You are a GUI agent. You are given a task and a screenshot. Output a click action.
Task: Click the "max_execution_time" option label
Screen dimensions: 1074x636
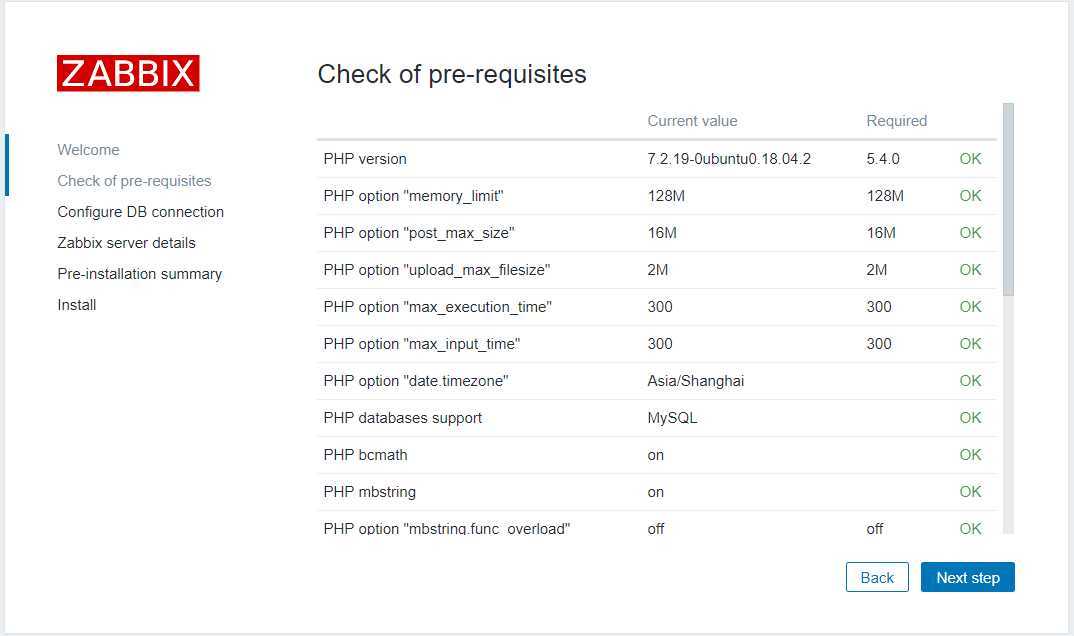click(437, 307)
